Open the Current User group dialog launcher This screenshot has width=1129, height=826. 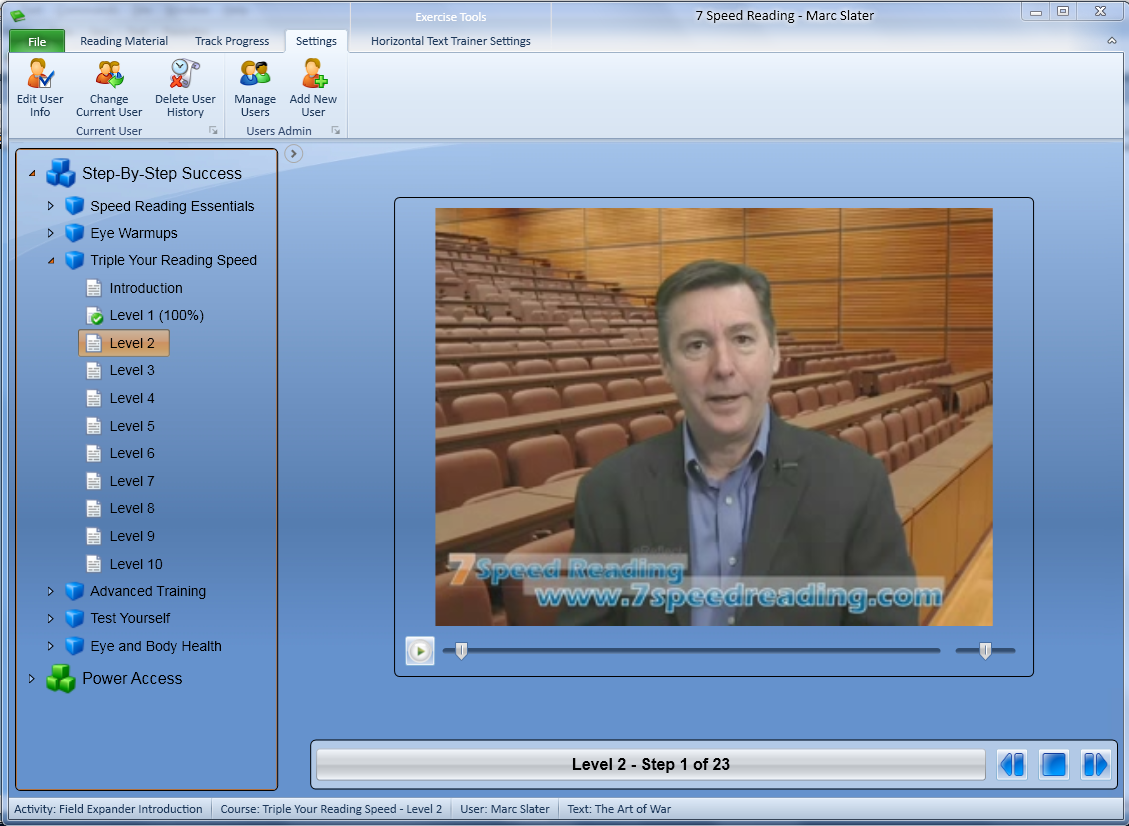click(x=213, y=131)
